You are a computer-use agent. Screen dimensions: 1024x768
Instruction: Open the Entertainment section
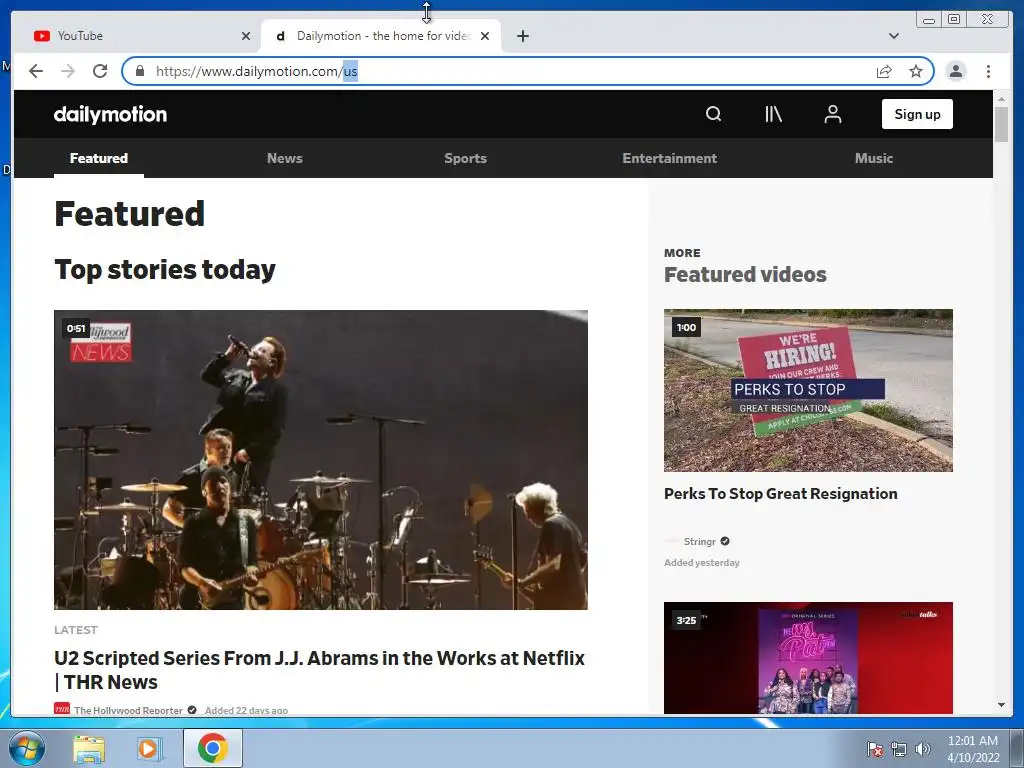(669, 158)
